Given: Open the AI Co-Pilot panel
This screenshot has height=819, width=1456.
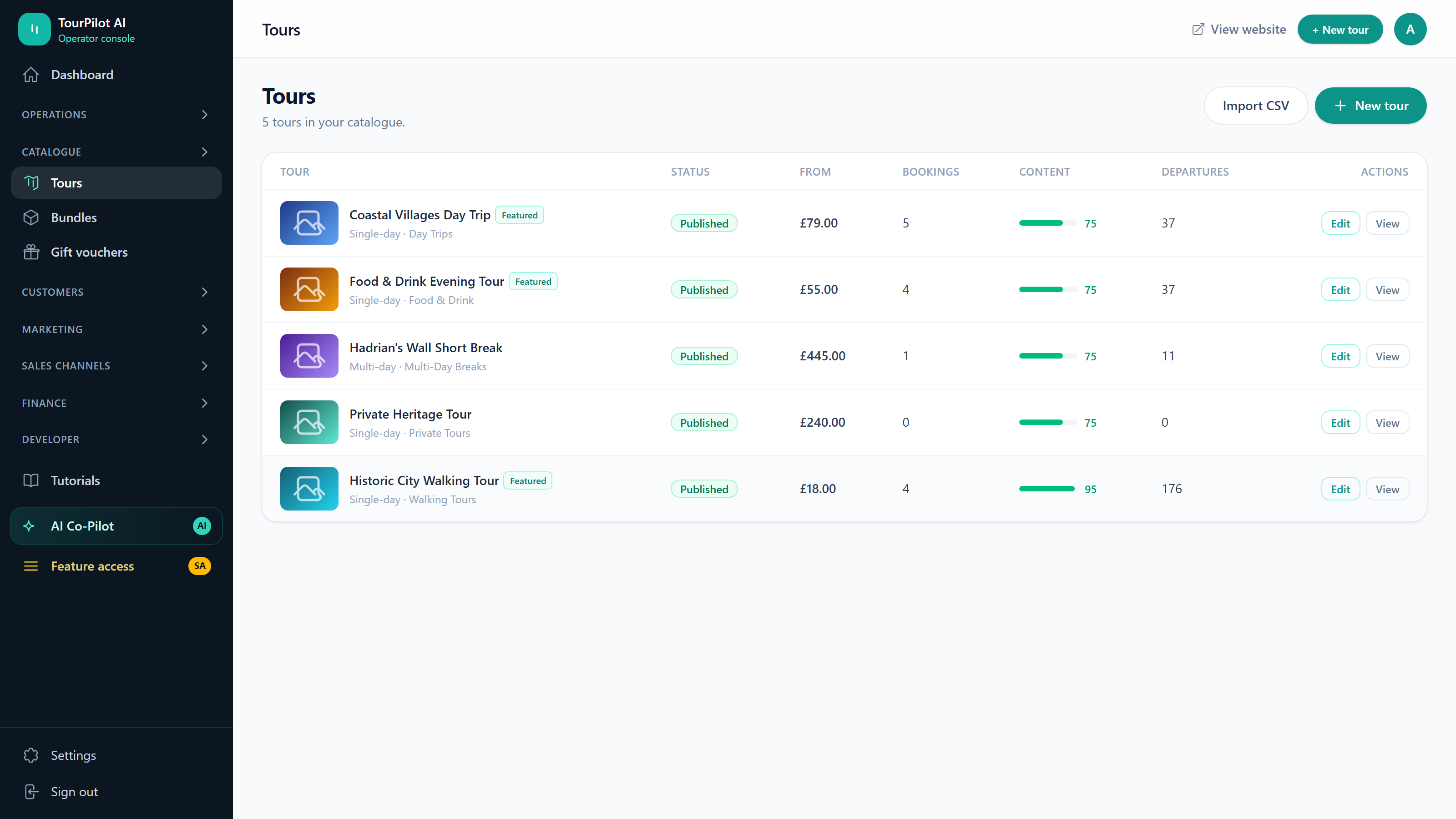Looking at the screenshot, I should click(116, 526).
